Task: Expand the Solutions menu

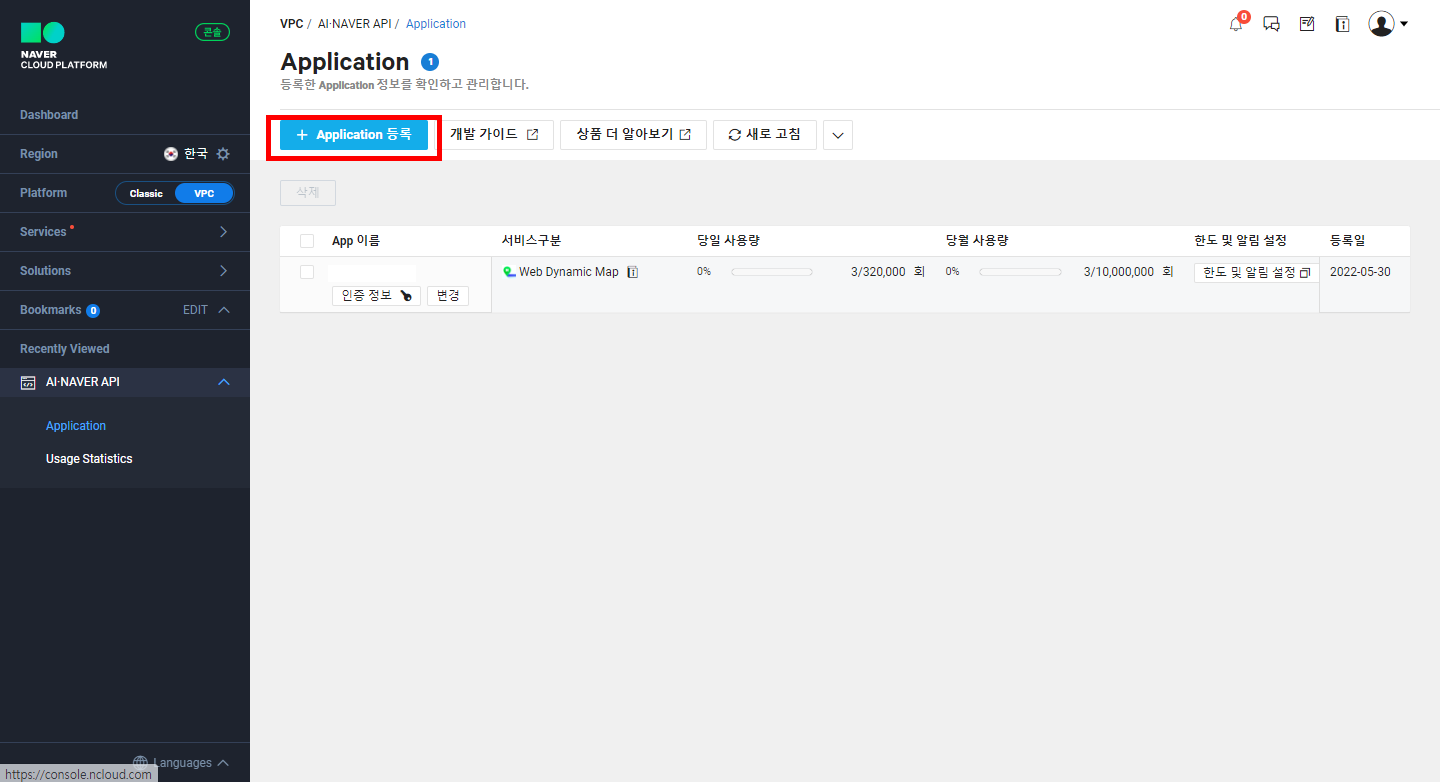Action: click(x=125, y=271)
